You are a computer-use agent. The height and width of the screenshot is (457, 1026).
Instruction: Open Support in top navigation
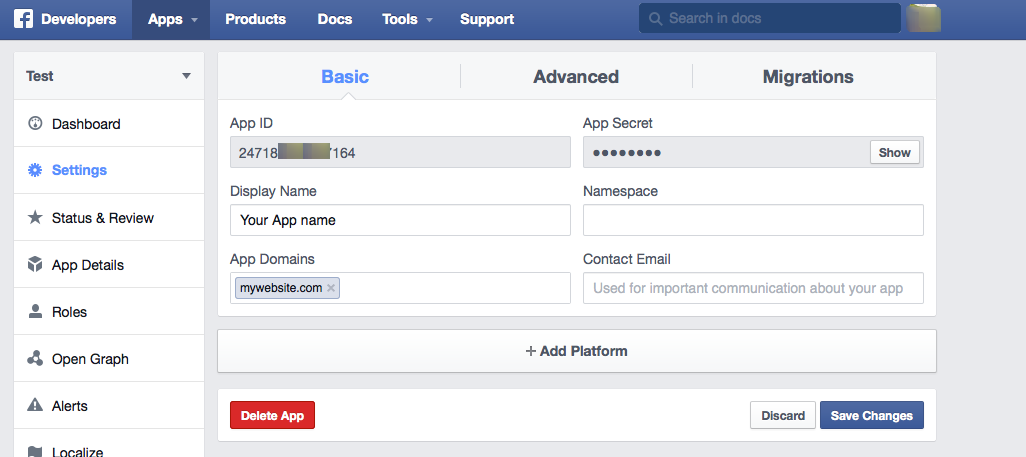487,19
